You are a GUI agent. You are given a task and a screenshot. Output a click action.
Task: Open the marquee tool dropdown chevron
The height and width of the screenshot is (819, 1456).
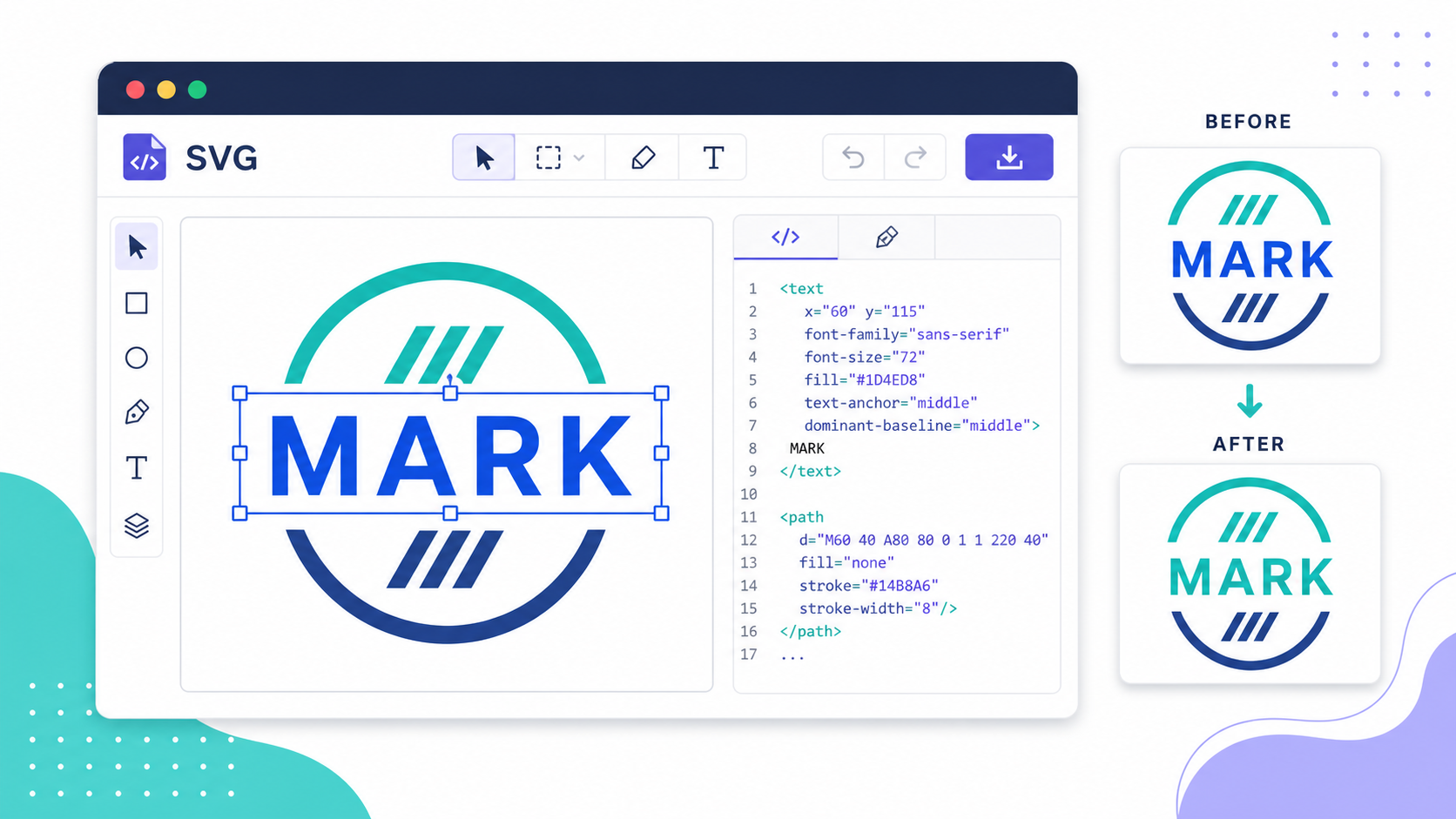point(579,158)
